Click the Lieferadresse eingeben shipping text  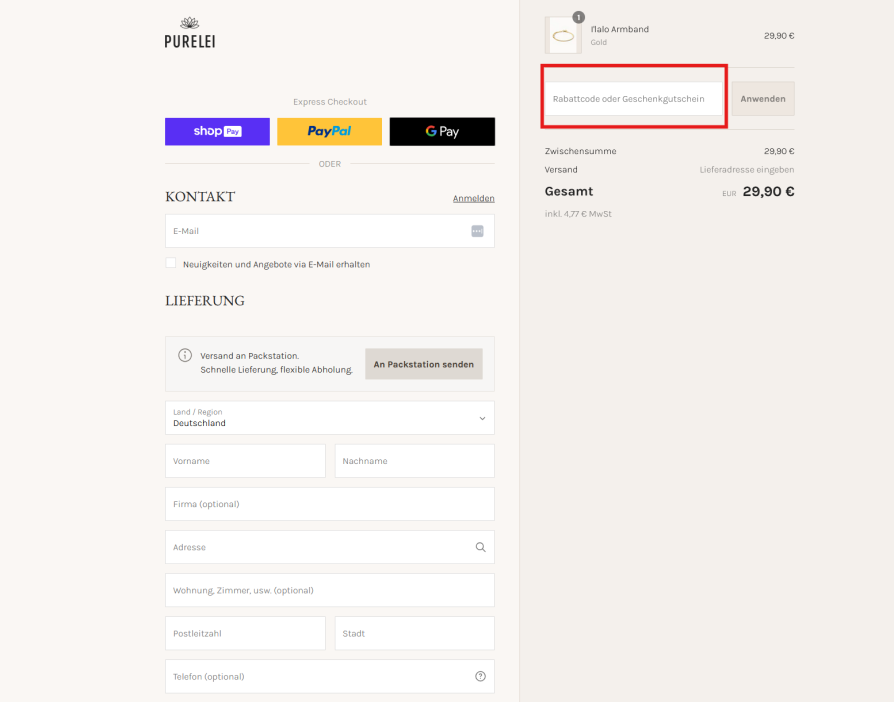(747, 170)
